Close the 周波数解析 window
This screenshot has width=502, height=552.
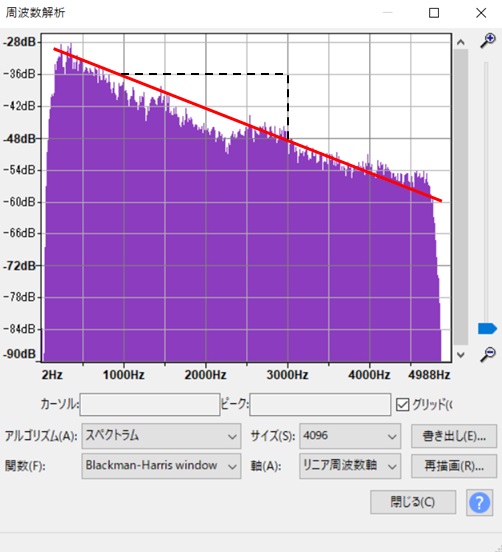pyautogui.click(x=481, y=13)
